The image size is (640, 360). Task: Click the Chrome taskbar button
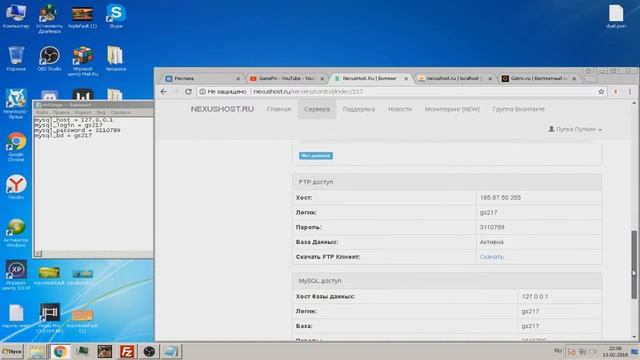click(x=60, y=351)
